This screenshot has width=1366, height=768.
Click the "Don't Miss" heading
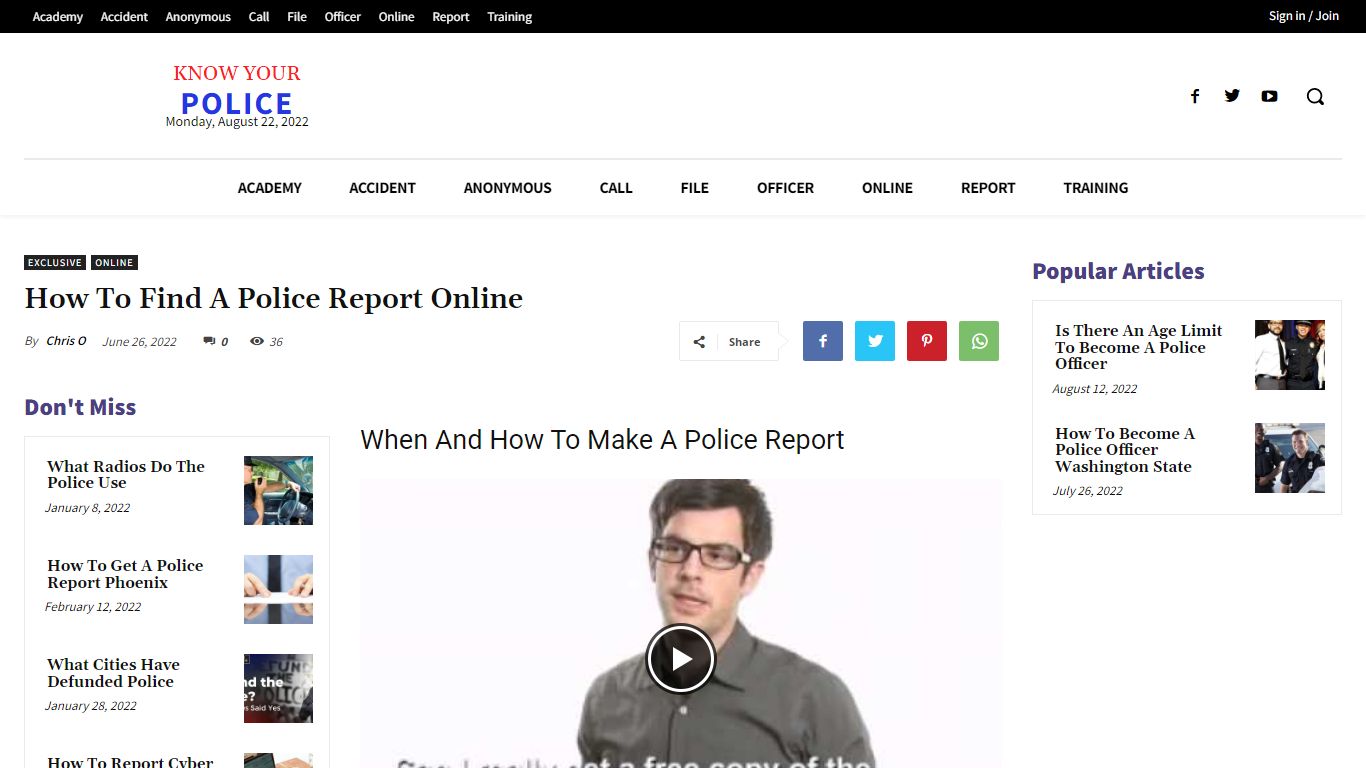tap(80, 407)
